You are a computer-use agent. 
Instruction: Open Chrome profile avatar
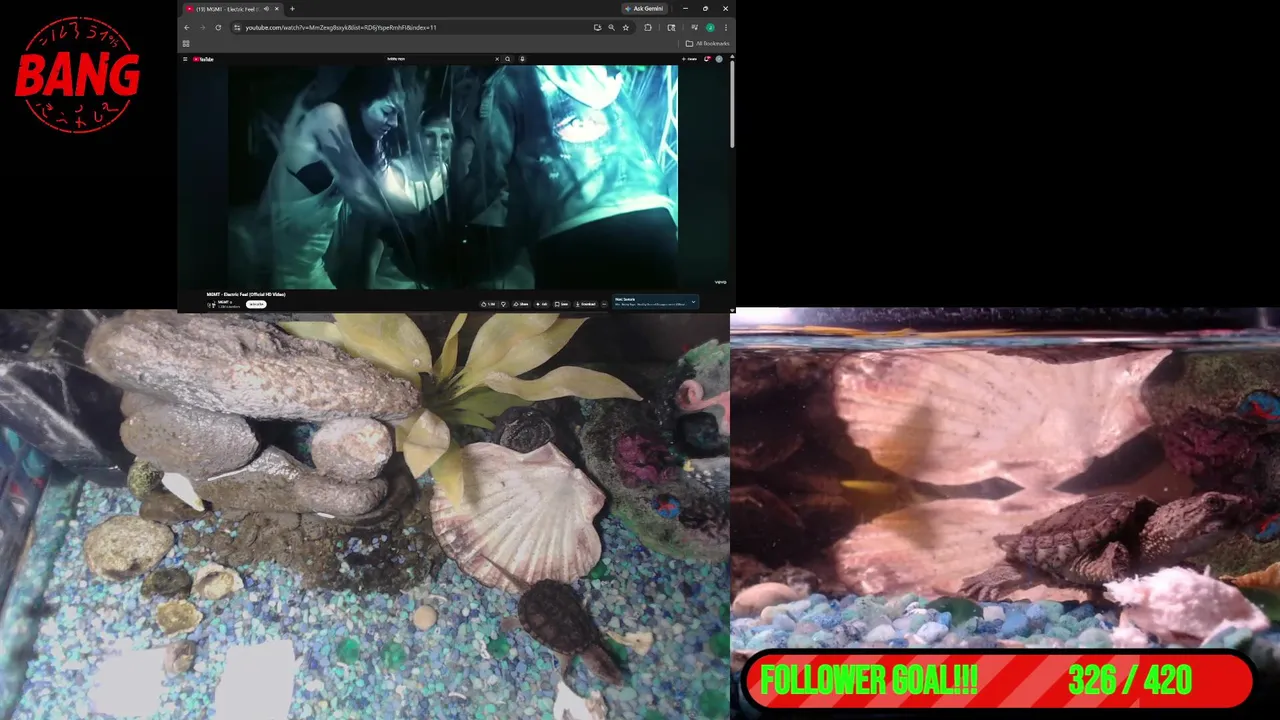(710, 27)
